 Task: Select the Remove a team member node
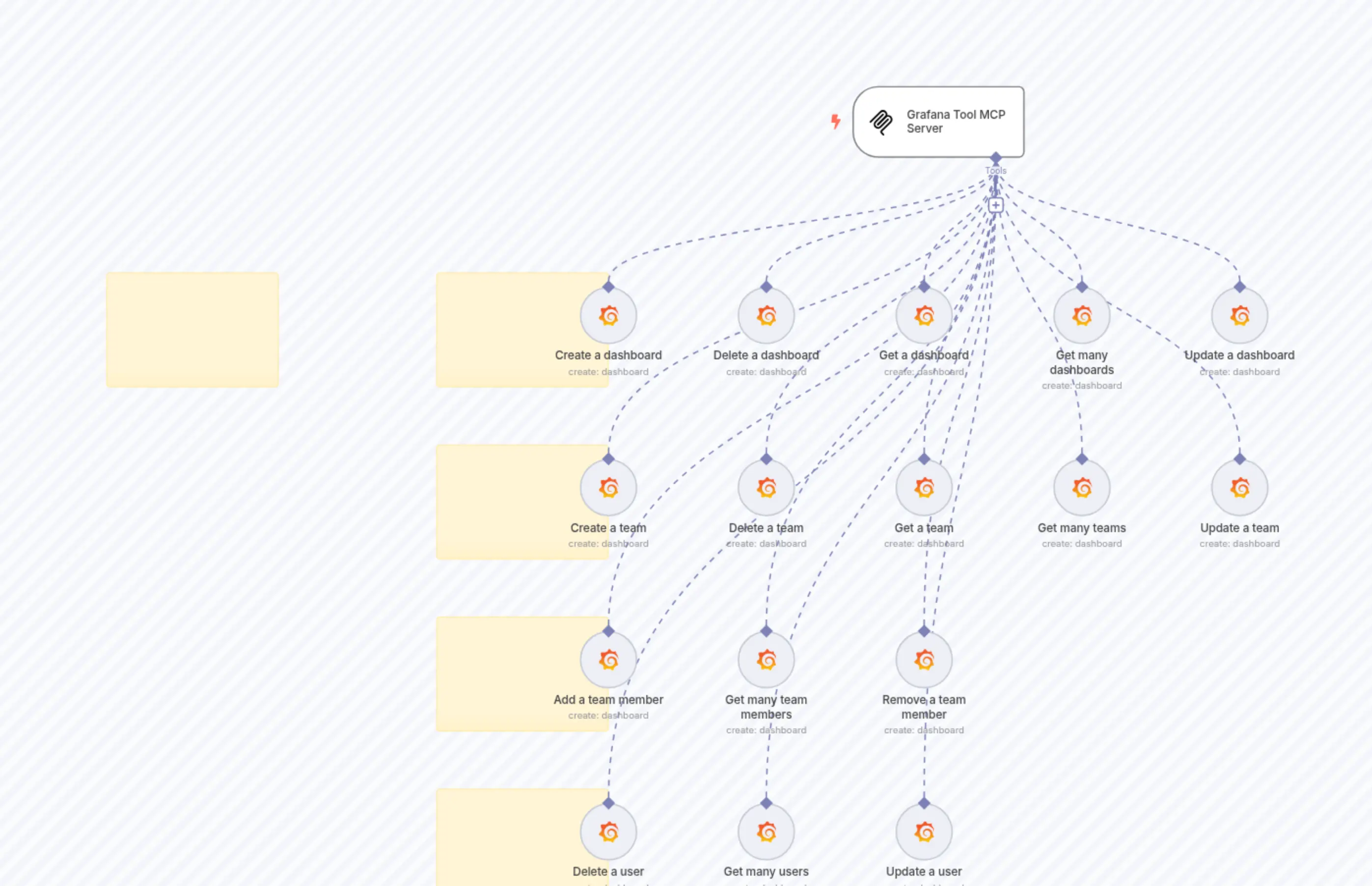click(923, 659)
